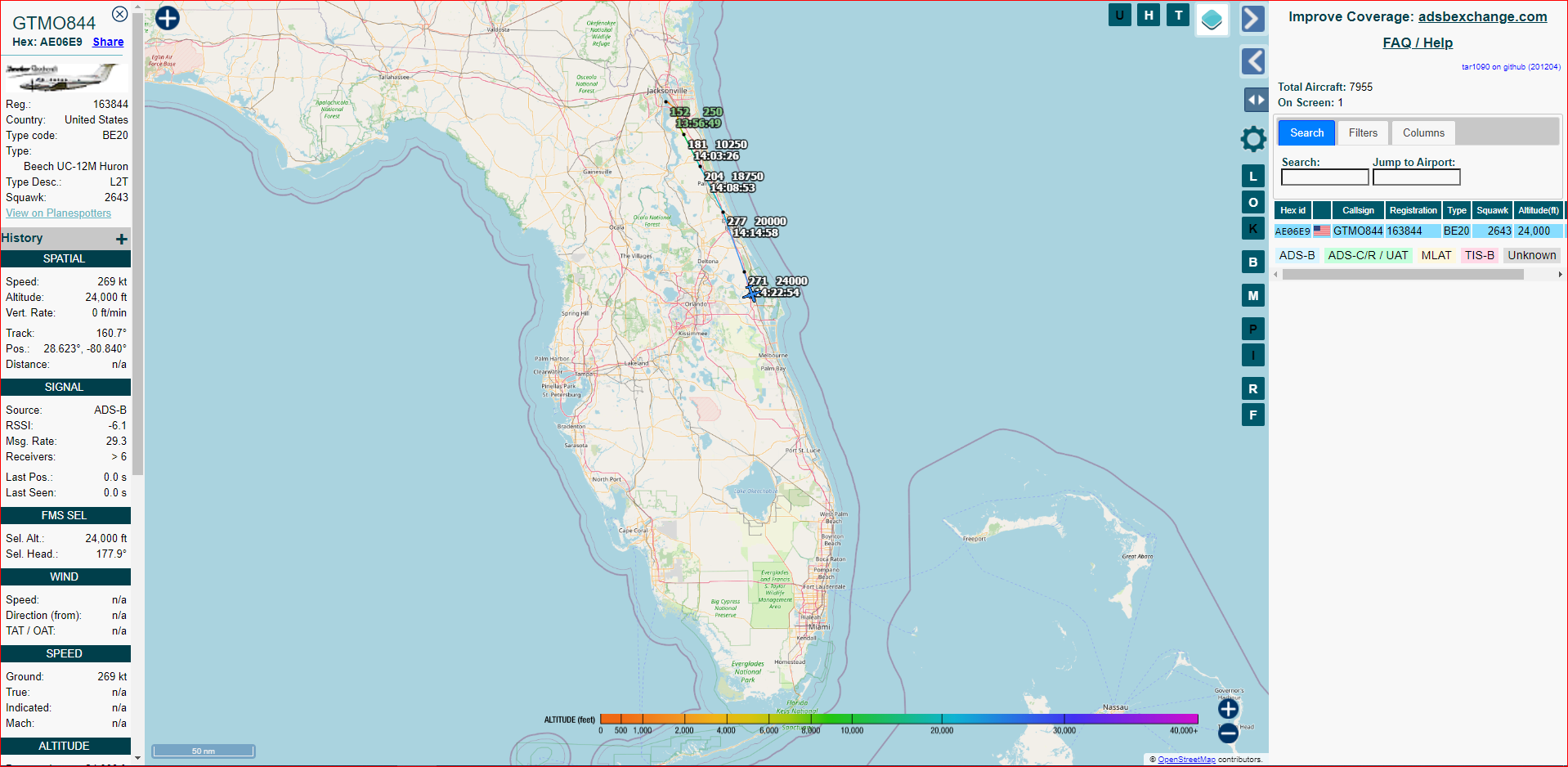Select the GTMO844 row in aircraft table

coord(1418,231)
